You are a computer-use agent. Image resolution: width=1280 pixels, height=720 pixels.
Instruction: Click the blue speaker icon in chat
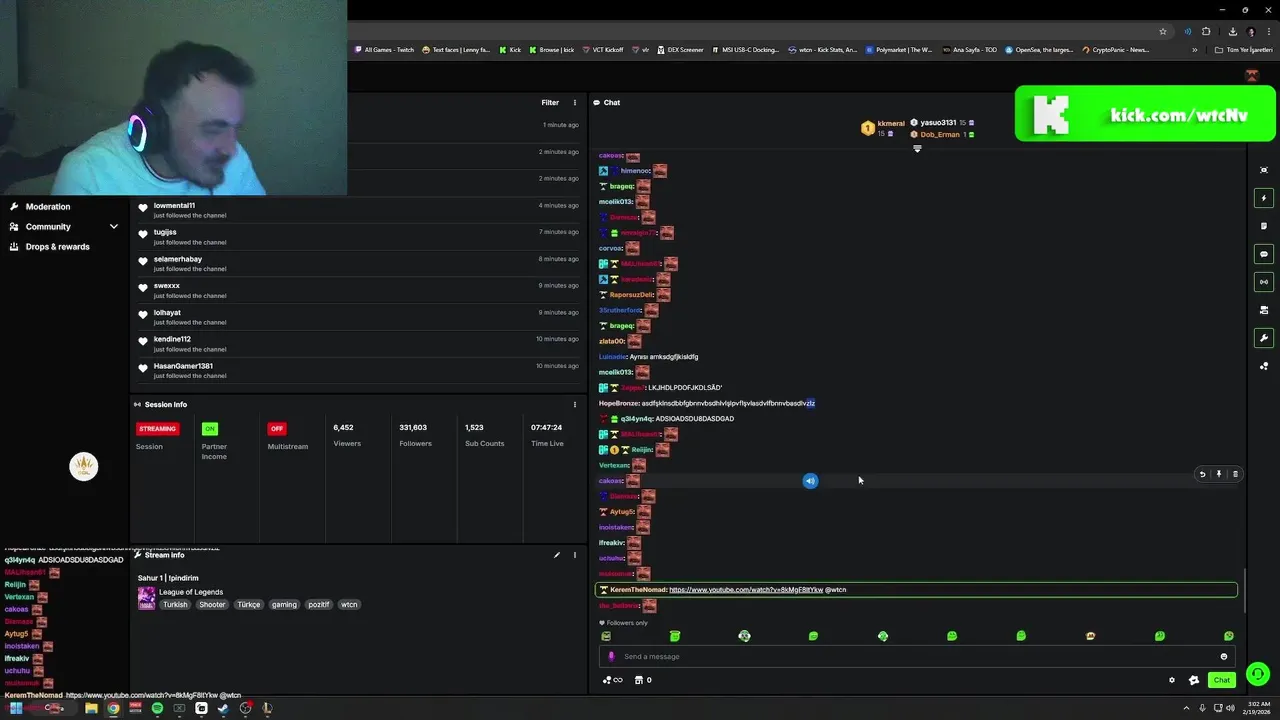point(810,481)
